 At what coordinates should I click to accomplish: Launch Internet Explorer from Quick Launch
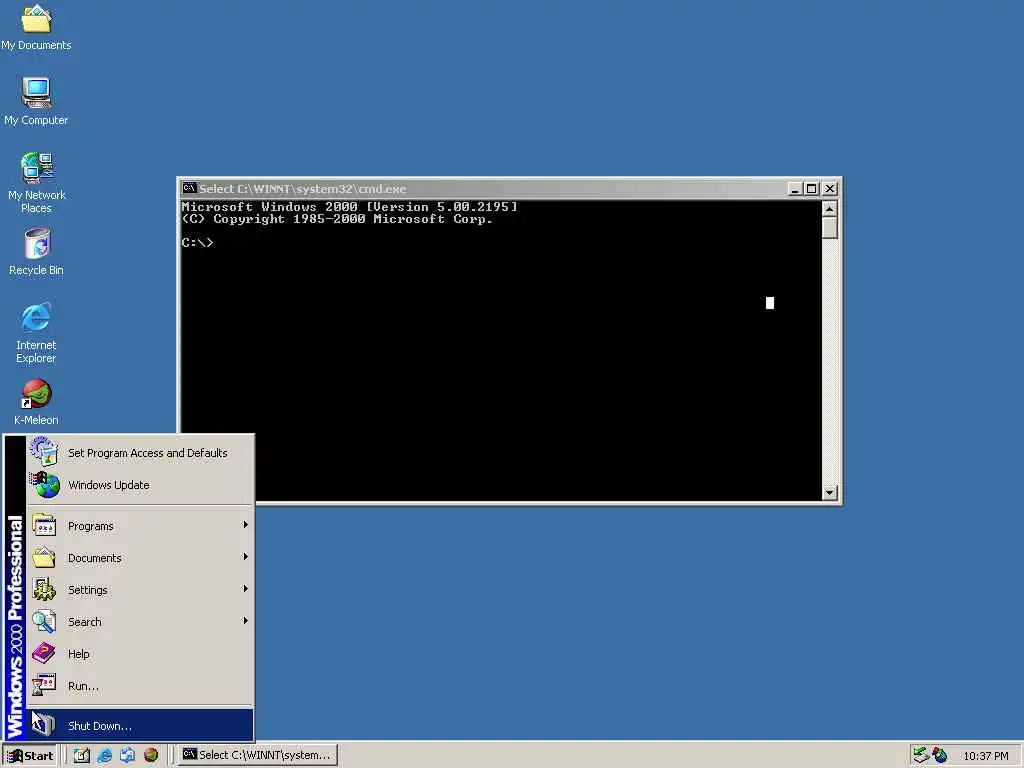(x=104, y=755)
